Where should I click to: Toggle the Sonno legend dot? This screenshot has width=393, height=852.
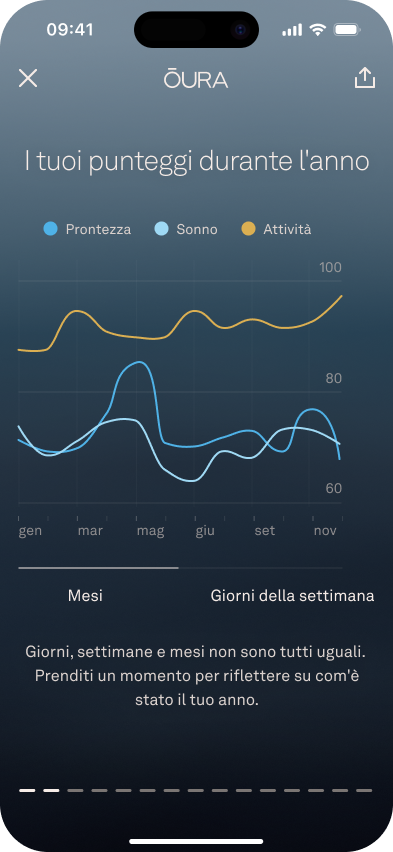click(x=161, y=229)
